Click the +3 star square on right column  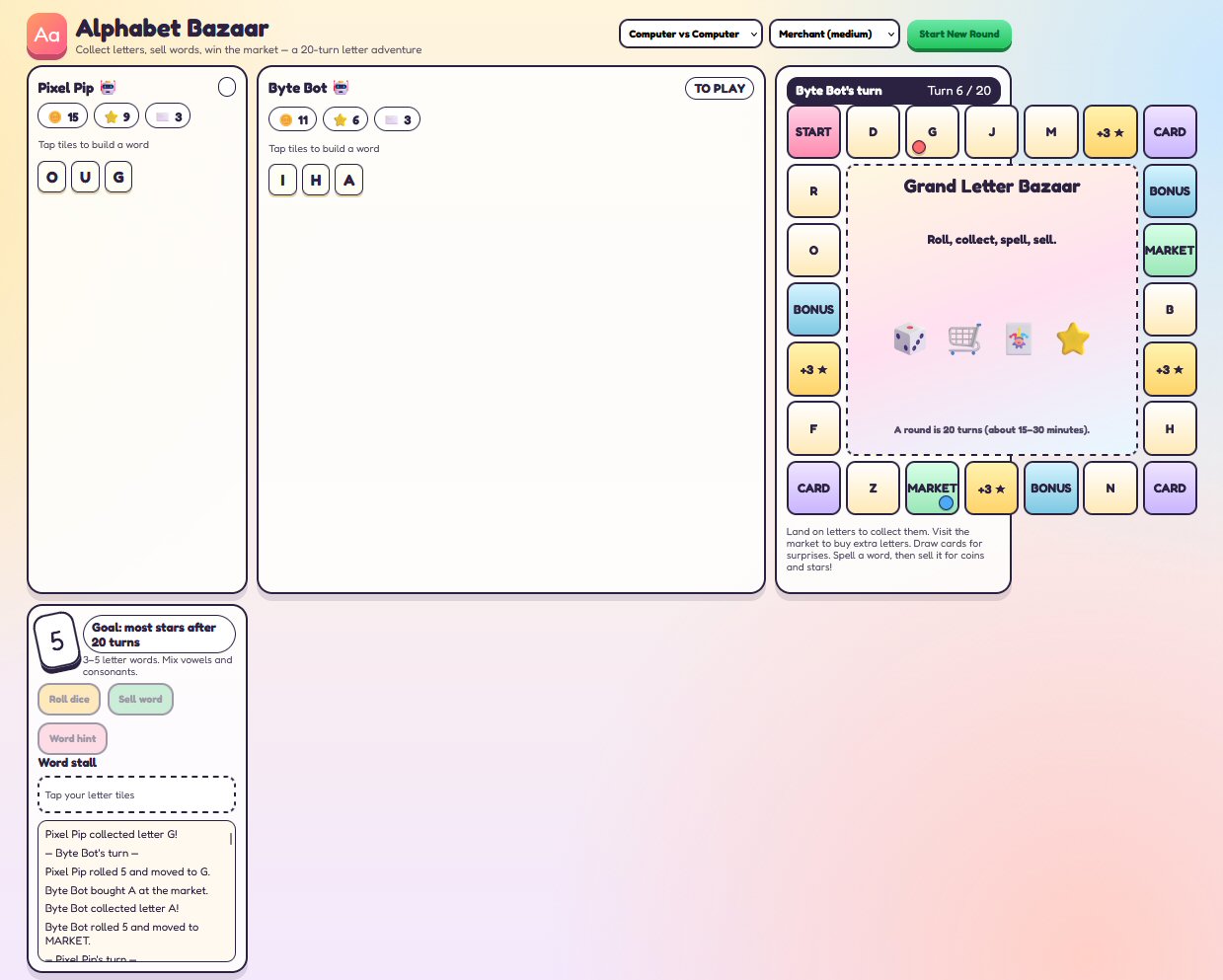[x=1170, y=369]
